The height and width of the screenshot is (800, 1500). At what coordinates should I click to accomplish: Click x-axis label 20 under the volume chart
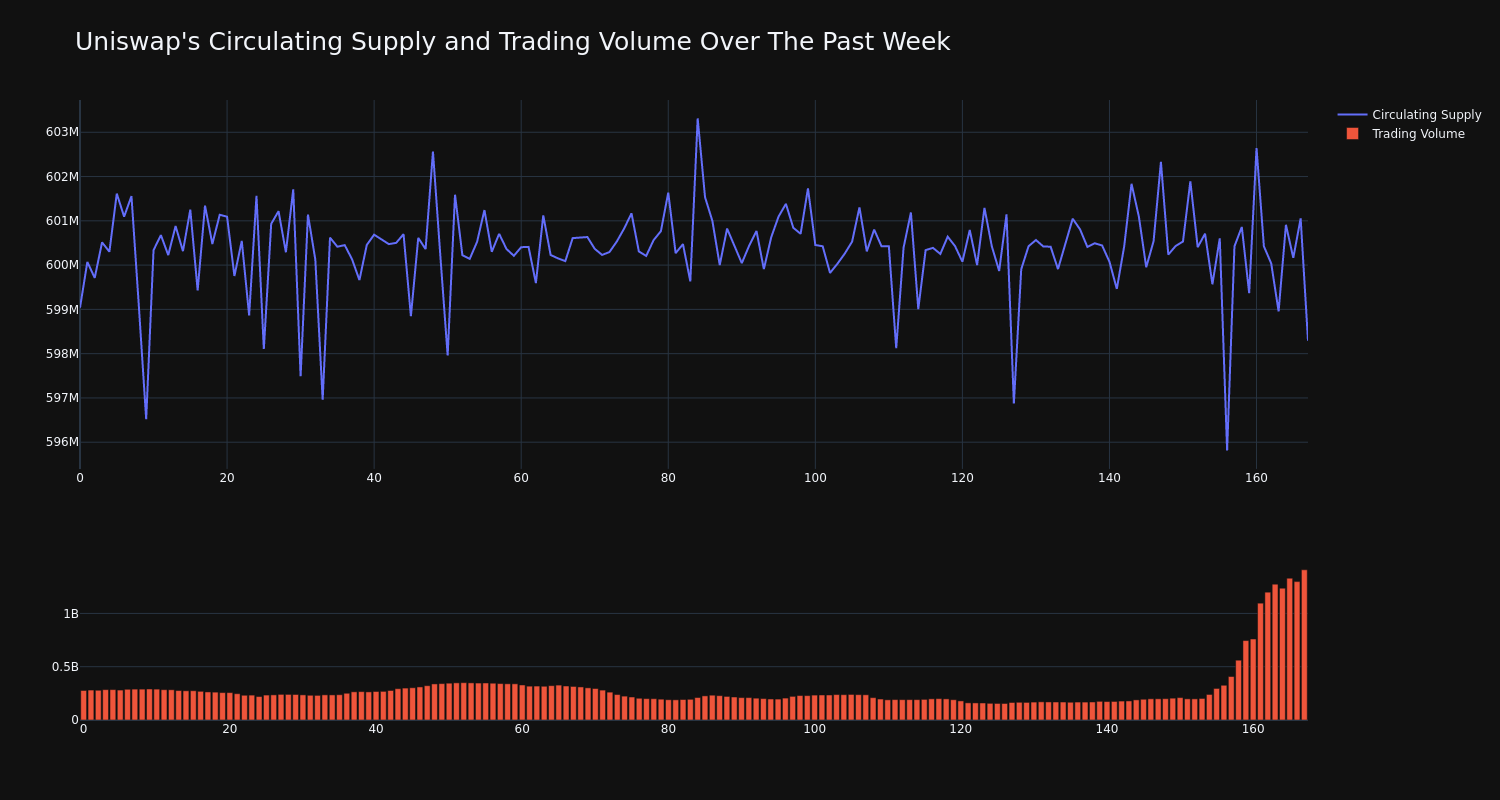[230, 729]
